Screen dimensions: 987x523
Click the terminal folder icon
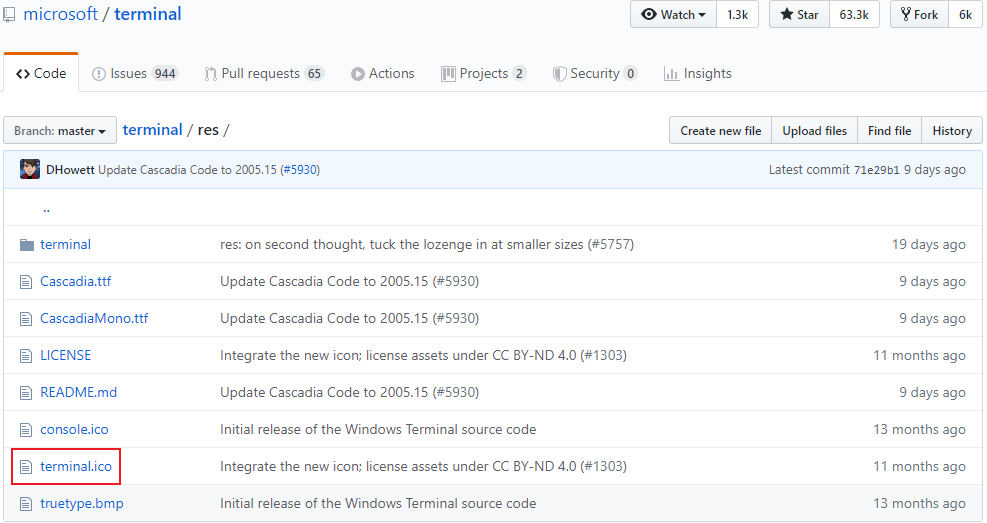[26, 245]
